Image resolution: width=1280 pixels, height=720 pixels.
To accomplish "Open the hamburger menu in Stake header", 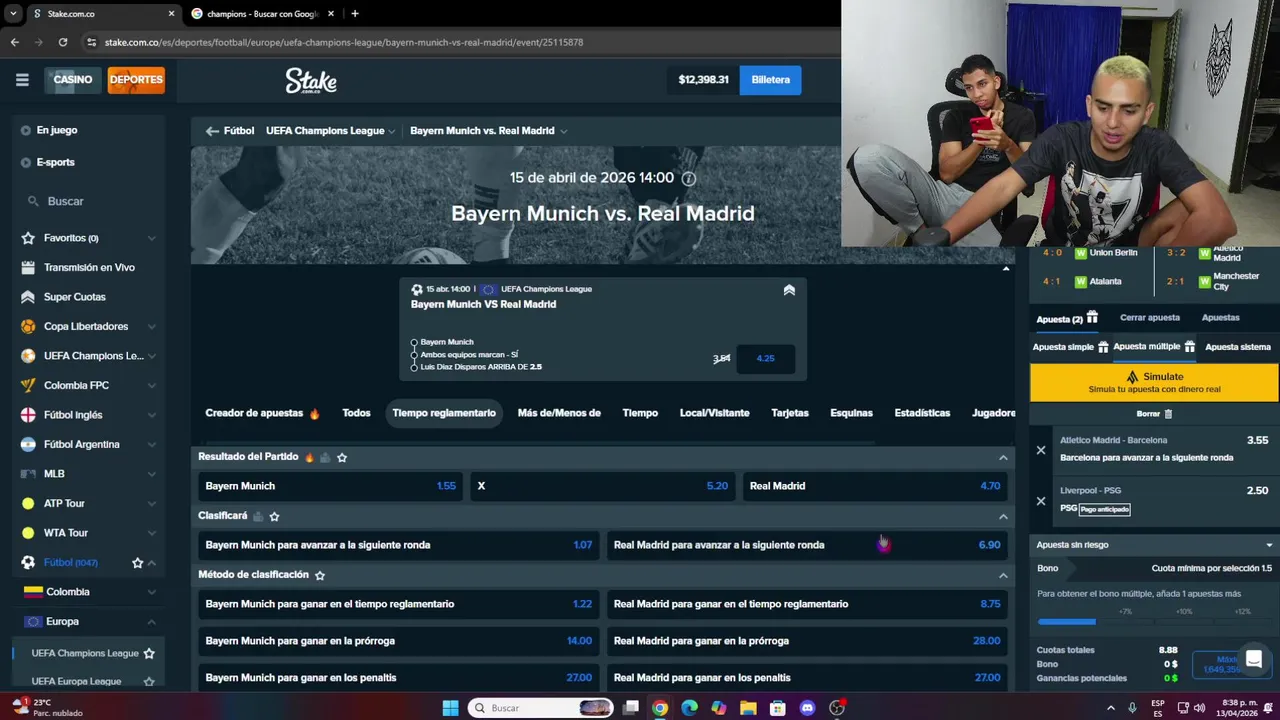I will [22, 80].
